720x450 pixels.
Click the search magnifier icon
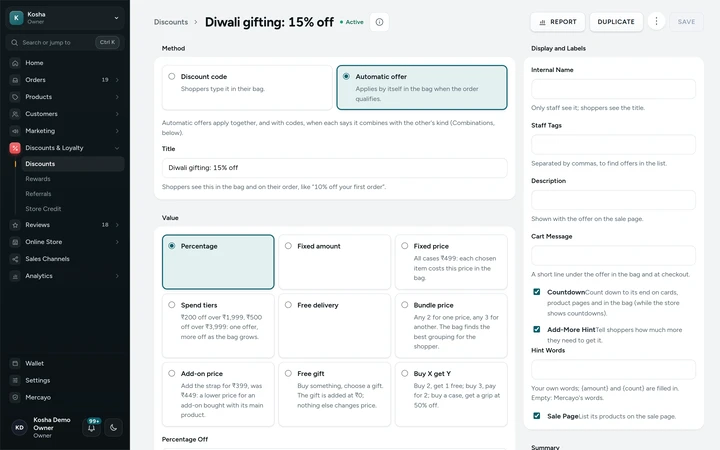pos(15,42)
